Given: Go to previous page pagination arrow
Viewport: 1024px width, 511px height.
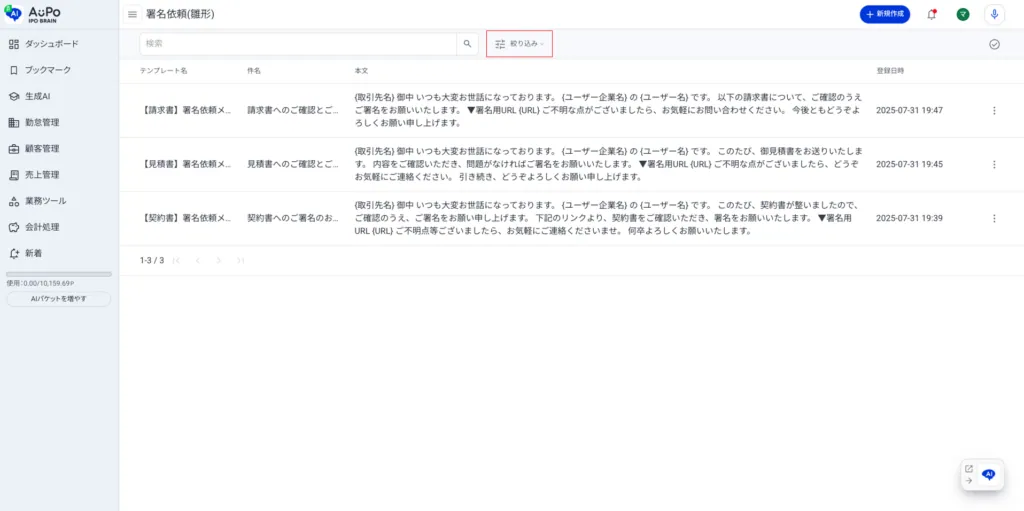Looking at the screenshot, I should pyautogui.click(x=197, y=260).
